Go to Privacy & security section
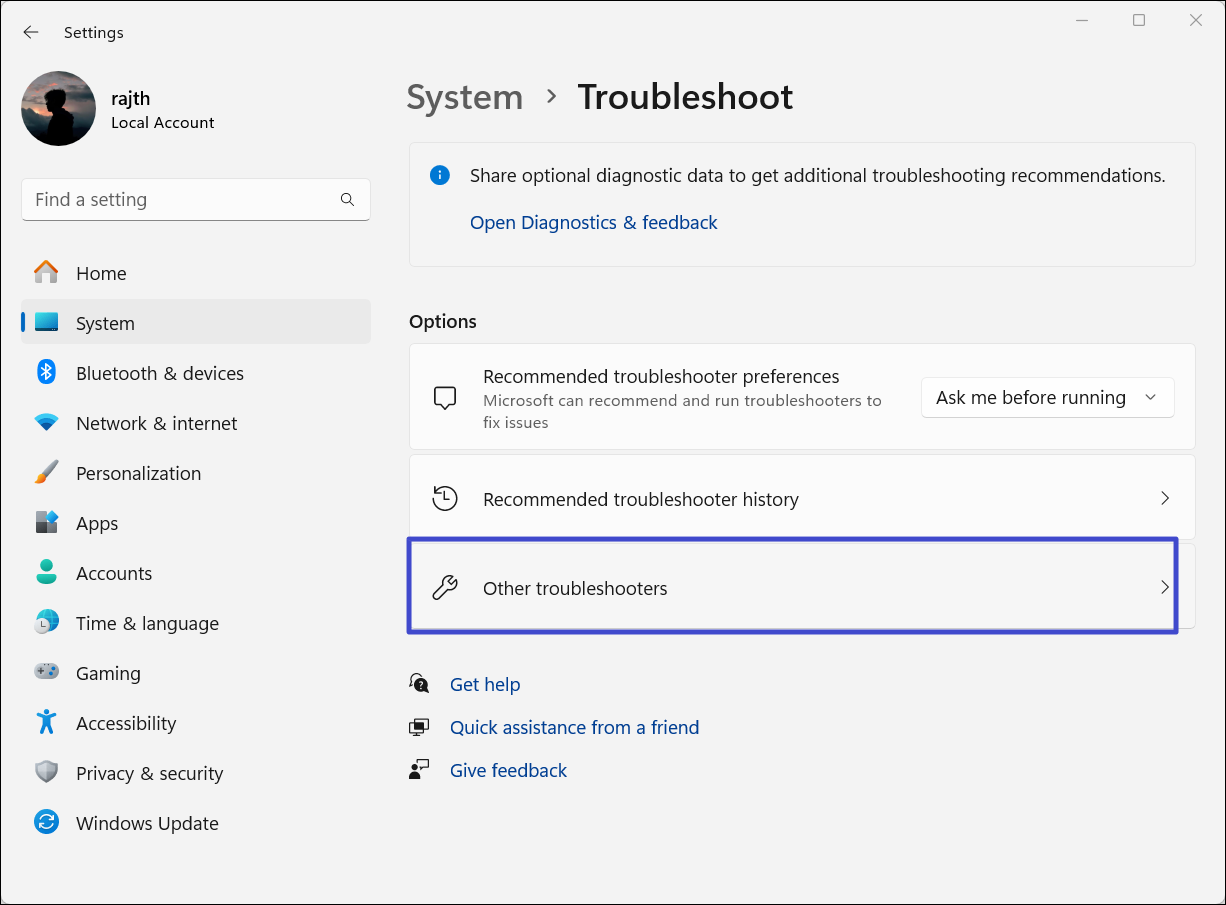The image size is (1226, 905). coord(149,773)
